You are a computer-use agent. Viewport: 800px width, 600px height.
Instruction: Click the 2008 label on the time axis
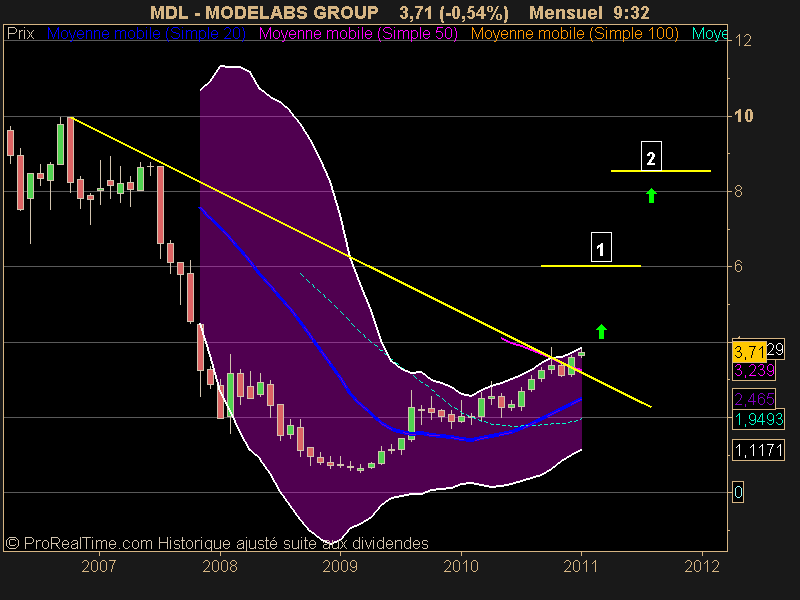(220, 566)
